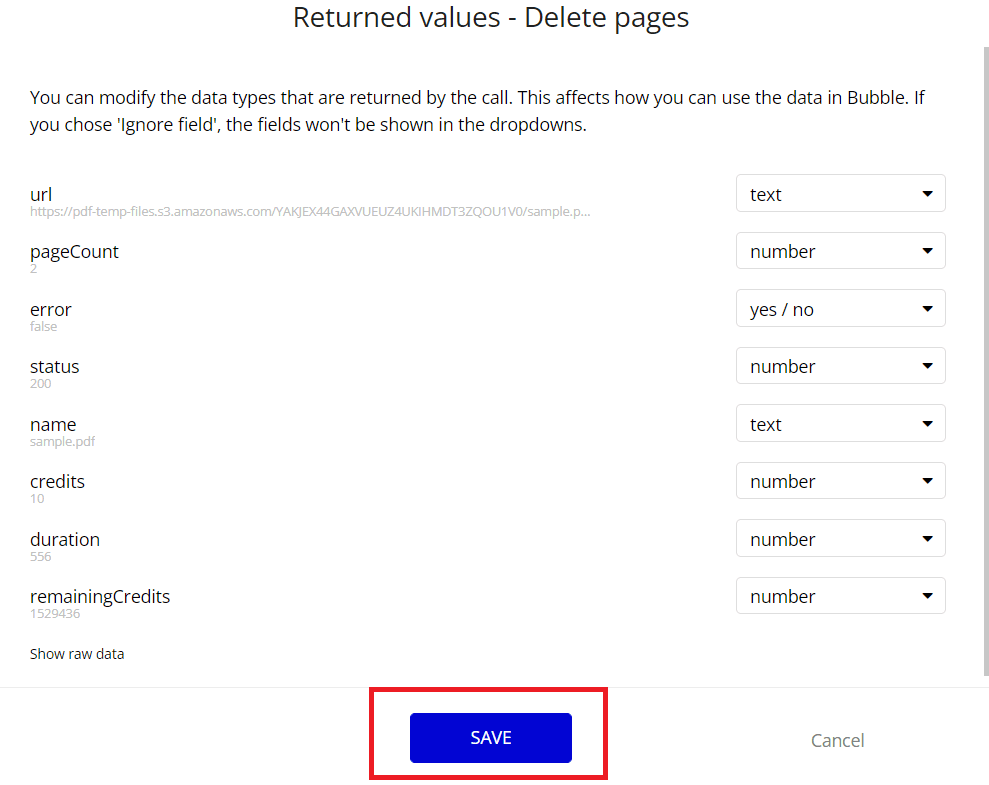Show raw data of the call
989x785 pixels.
[x=77, y=654]
